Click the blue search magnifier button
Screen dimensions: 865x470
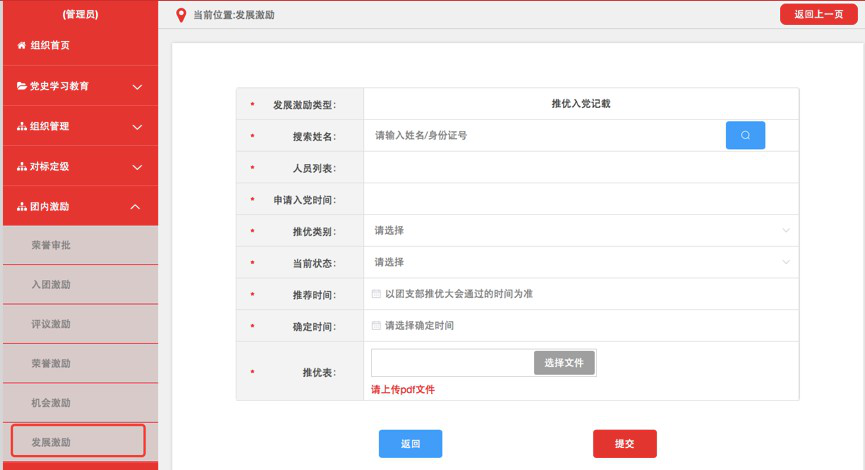[x=745, y=135]
